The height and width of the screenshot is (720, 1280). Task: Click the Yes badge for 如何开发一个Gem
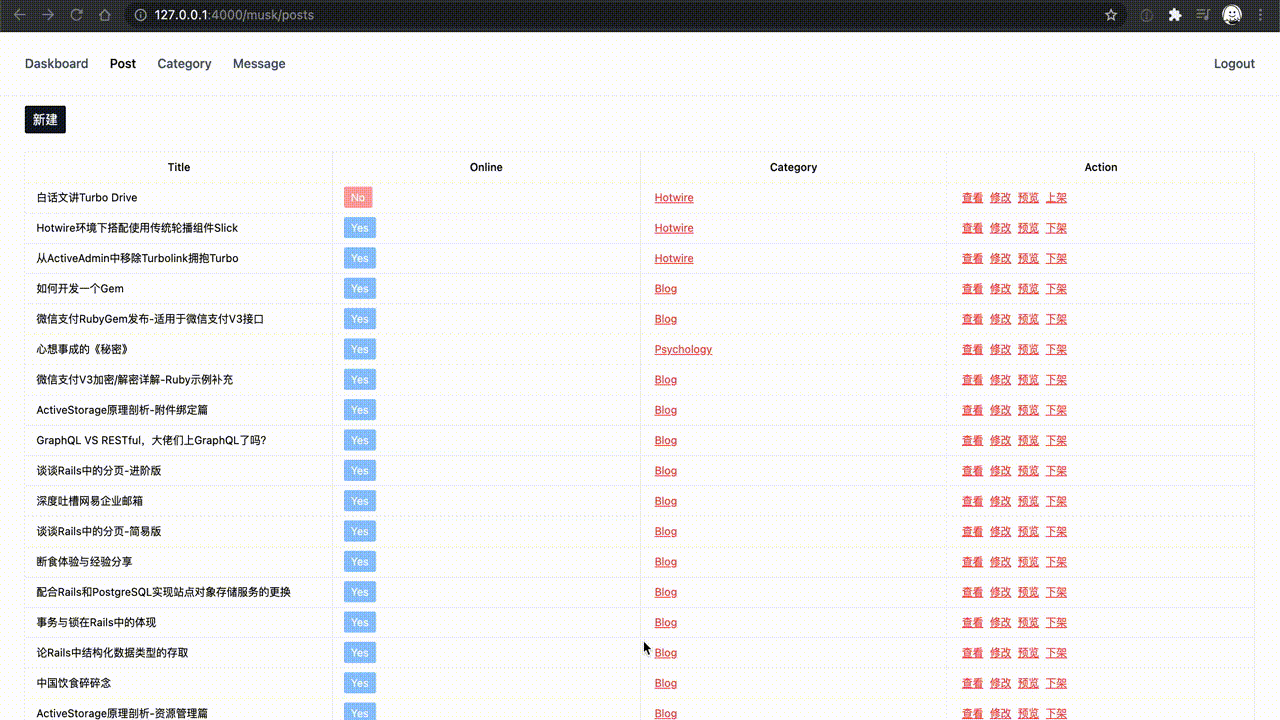360,289
